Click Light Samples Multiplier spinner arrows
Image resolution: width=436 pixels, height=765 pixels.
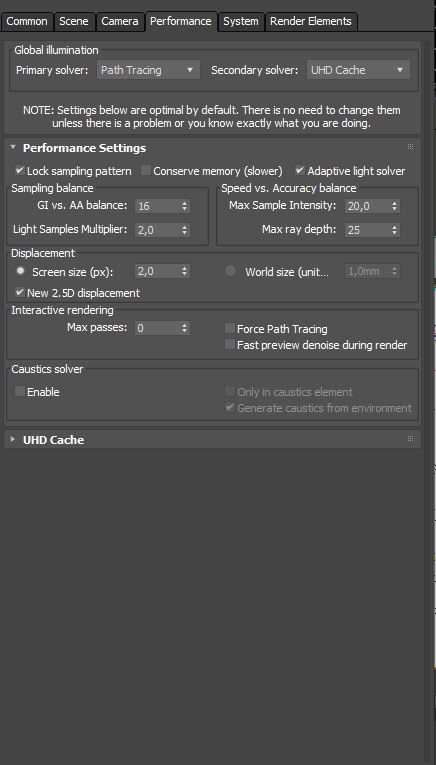(x=184, y=230)
